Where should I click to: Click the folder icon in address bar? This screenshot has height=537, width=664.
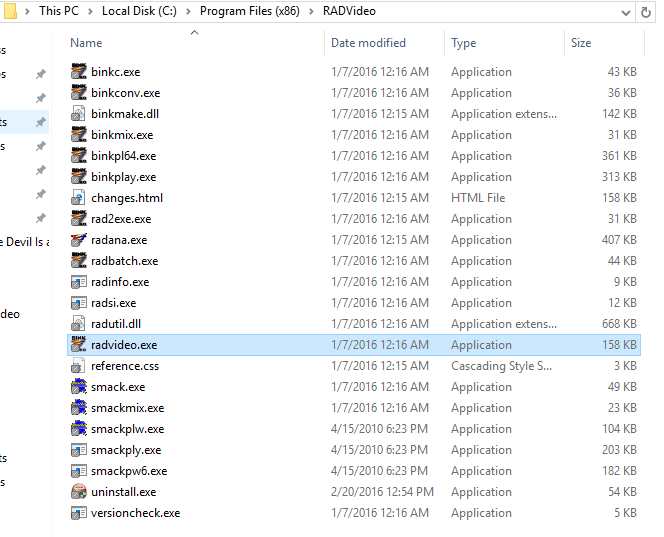pos(9,11)
